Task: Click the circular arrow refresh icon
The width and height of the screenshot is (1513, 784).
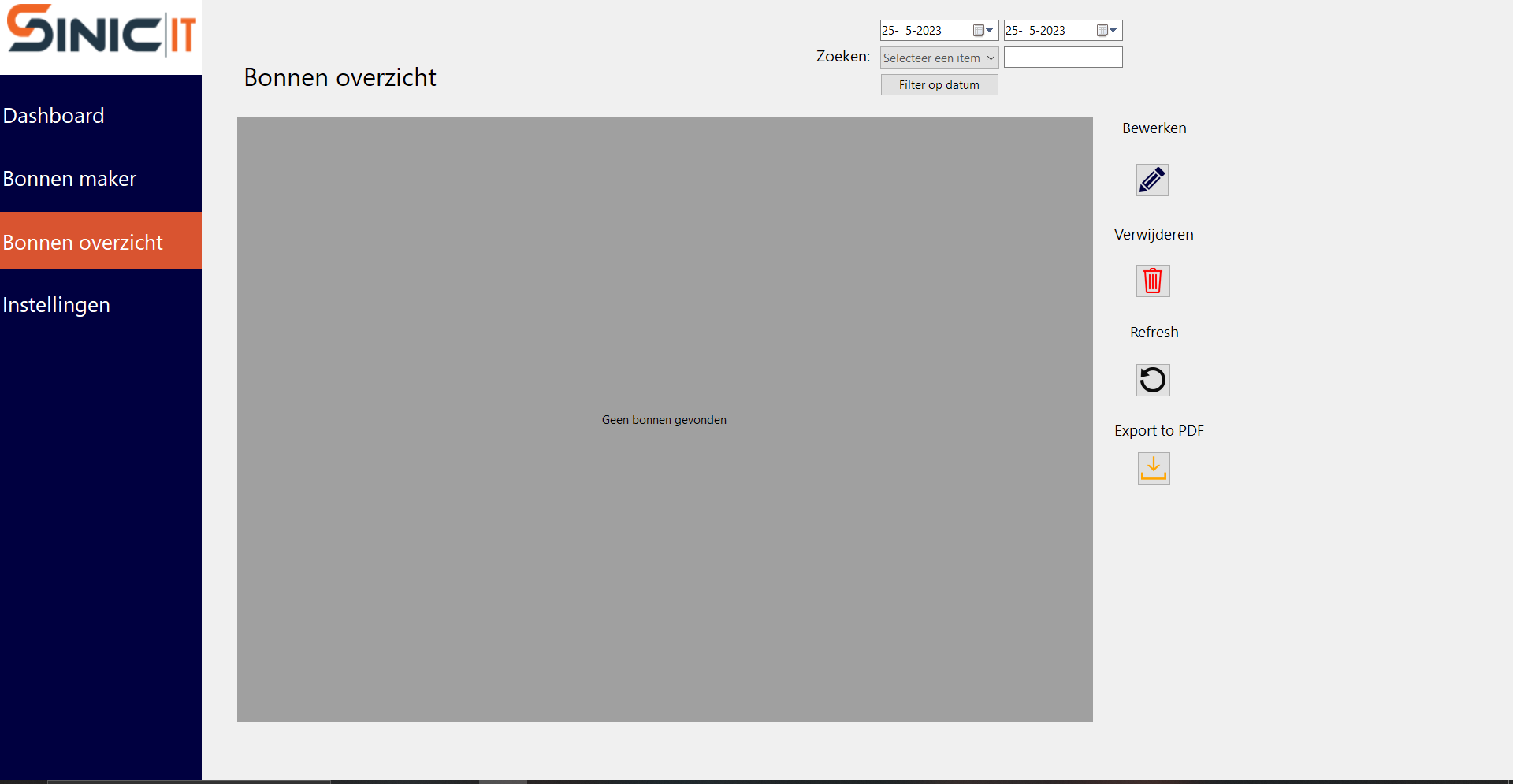Action: point(1153,381)
